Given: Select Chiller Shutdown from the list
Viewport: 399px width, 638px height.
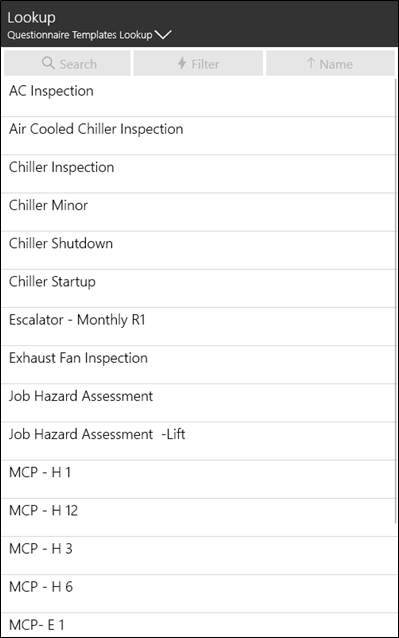Looking at the screenshot, I should click(198, 250).
